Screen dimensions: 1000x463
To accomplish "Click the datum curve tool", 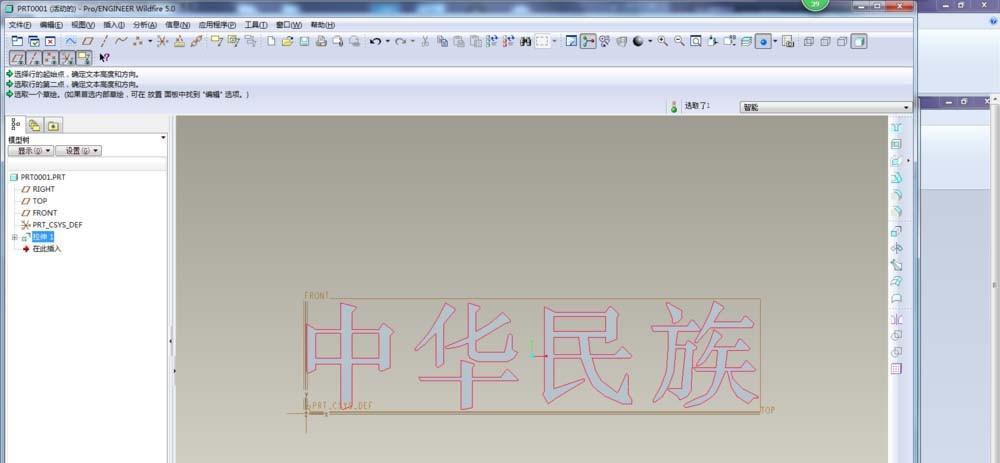I will click(x=121, y=41).
